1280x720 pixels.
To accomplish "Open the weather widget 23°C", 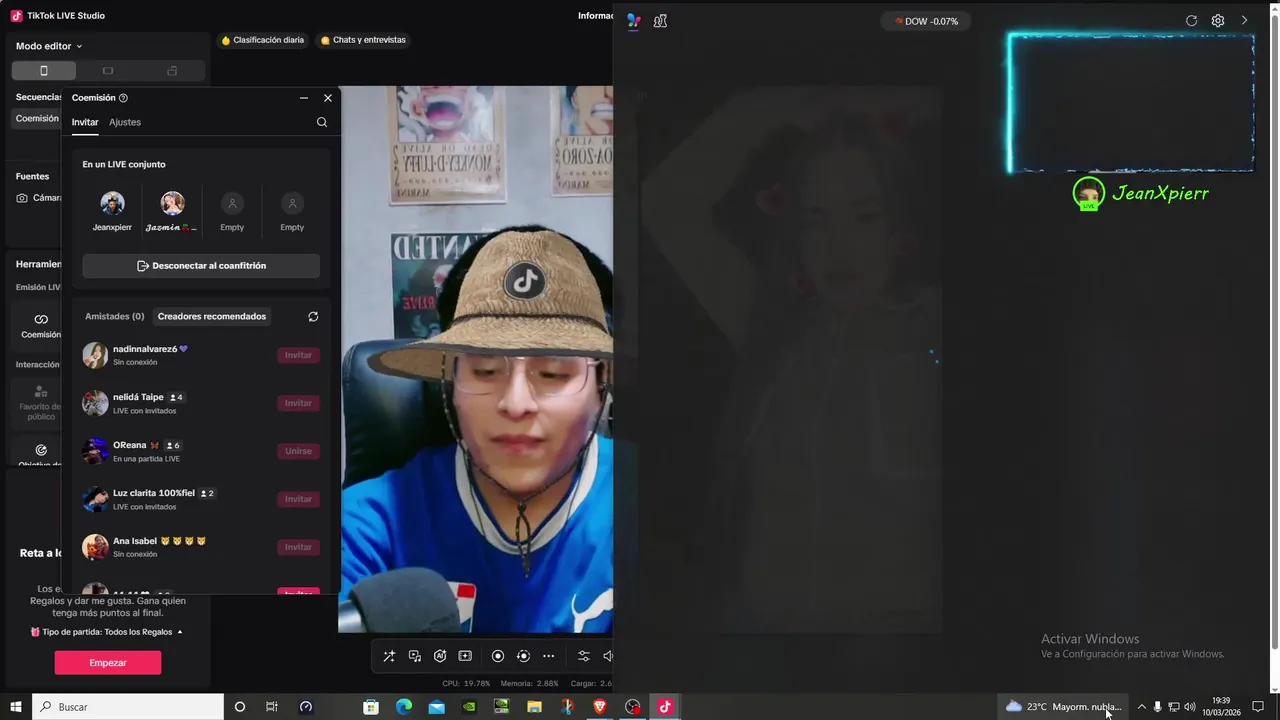I will tap(1063, 707).
